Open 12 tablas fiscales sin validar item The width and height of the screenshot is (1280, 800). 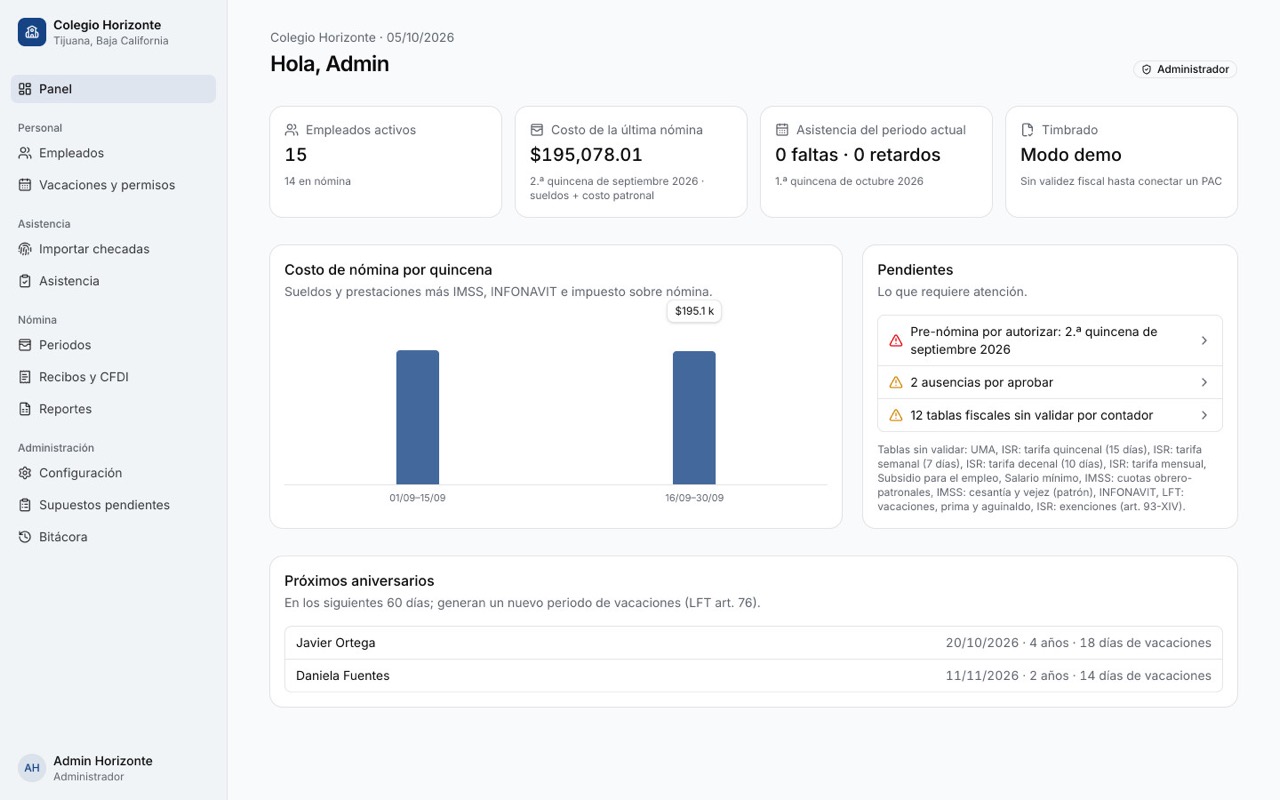point(1050,415)
